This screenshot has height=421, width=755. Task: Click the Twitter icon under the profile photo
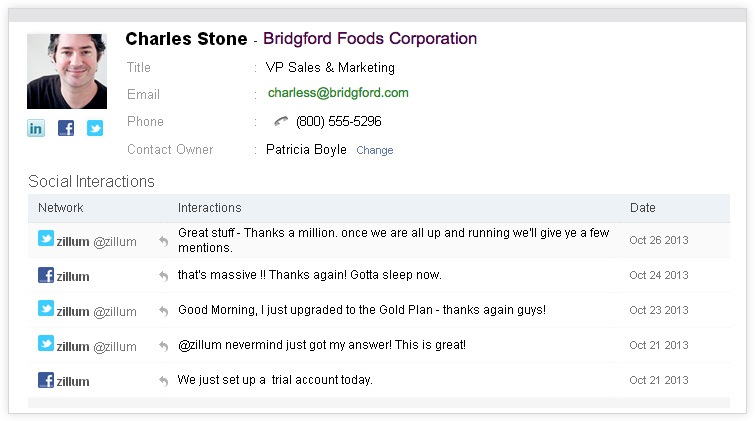[95, 128]
